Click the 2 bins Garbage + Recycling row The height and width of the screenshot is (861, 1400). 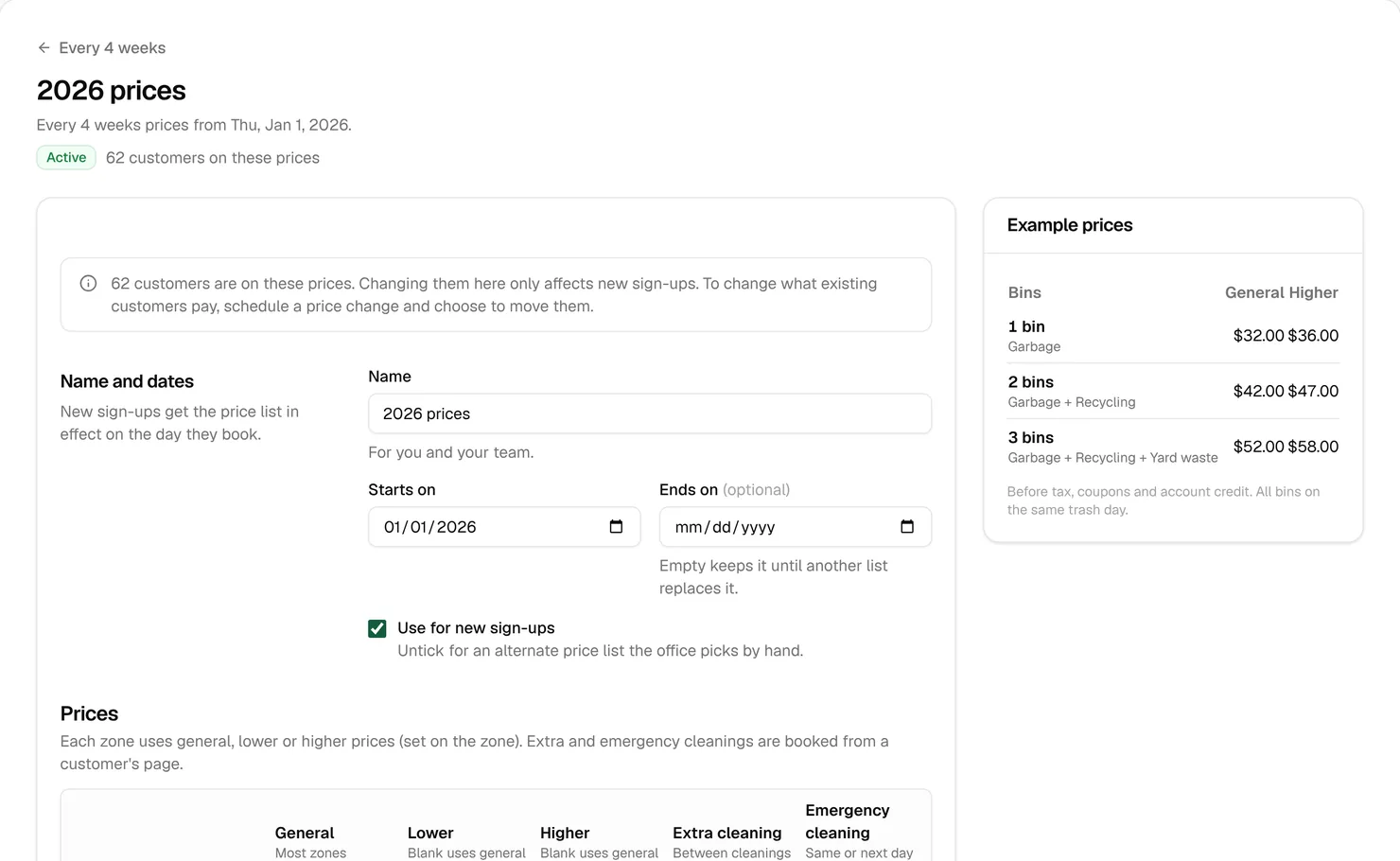(1173, 391)
